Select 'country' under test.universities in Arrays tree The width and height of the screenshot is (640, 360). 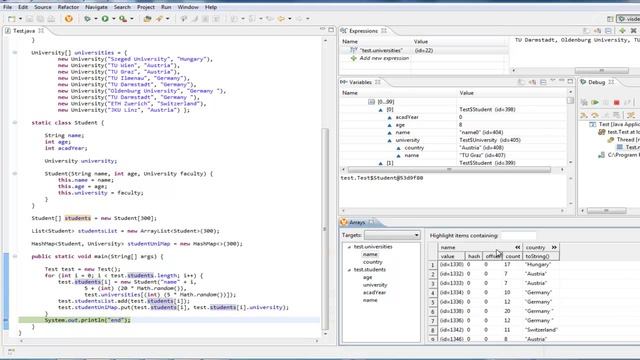(373, 262)
